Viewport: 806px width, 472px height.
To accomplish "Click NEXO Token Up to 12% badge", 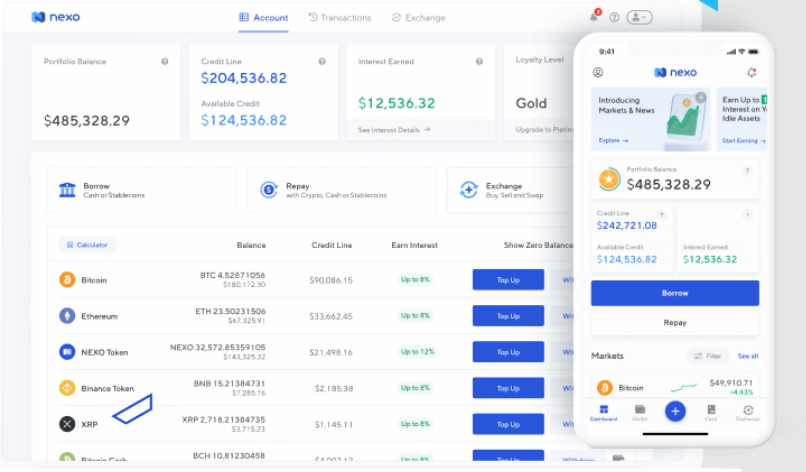I will (417, 352).
